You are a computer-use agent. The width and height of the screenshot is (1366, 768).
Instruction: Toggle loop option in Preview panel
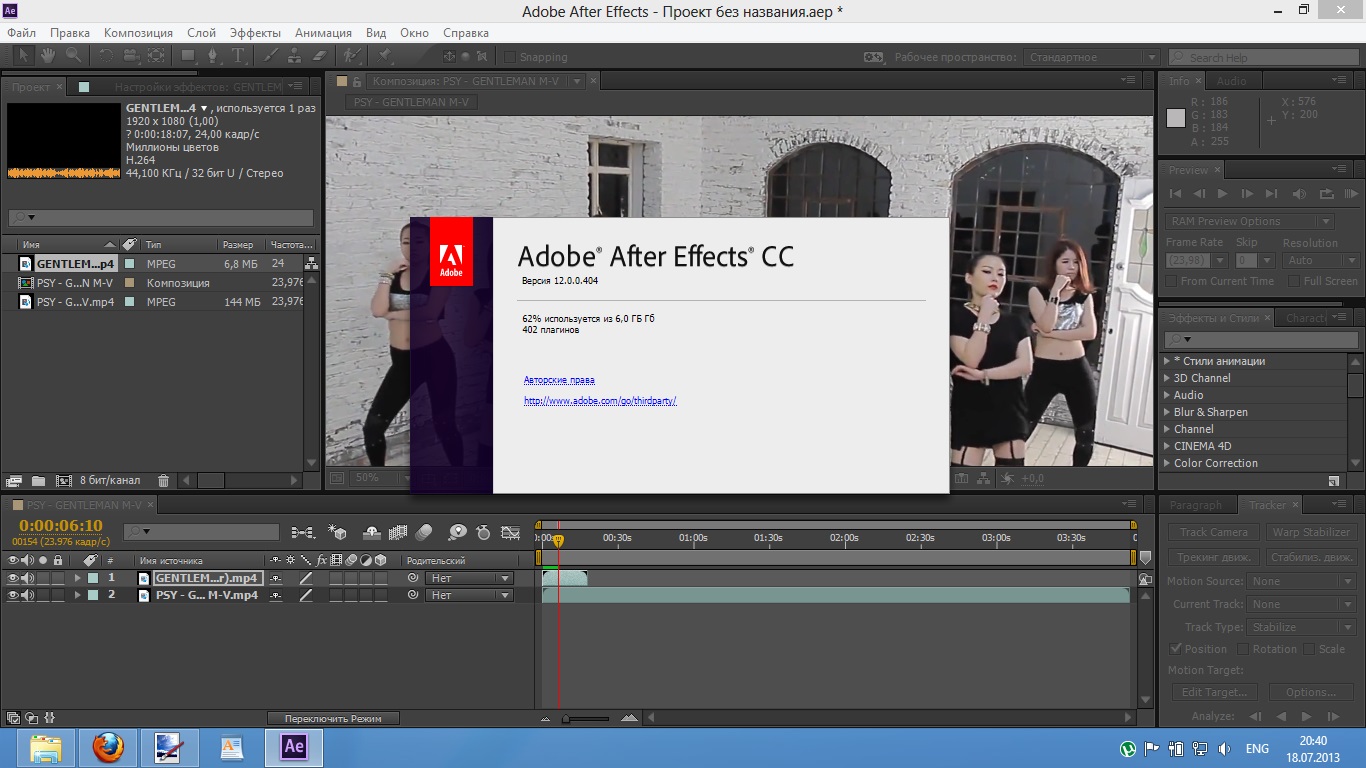coord(1326,194)
